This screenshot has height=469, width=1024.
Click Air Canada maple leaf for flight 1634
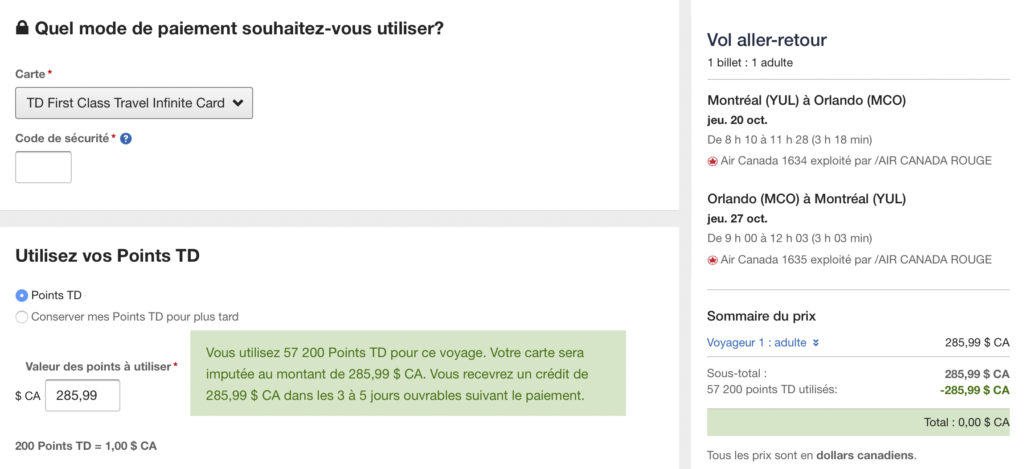[x=713, y=161]
